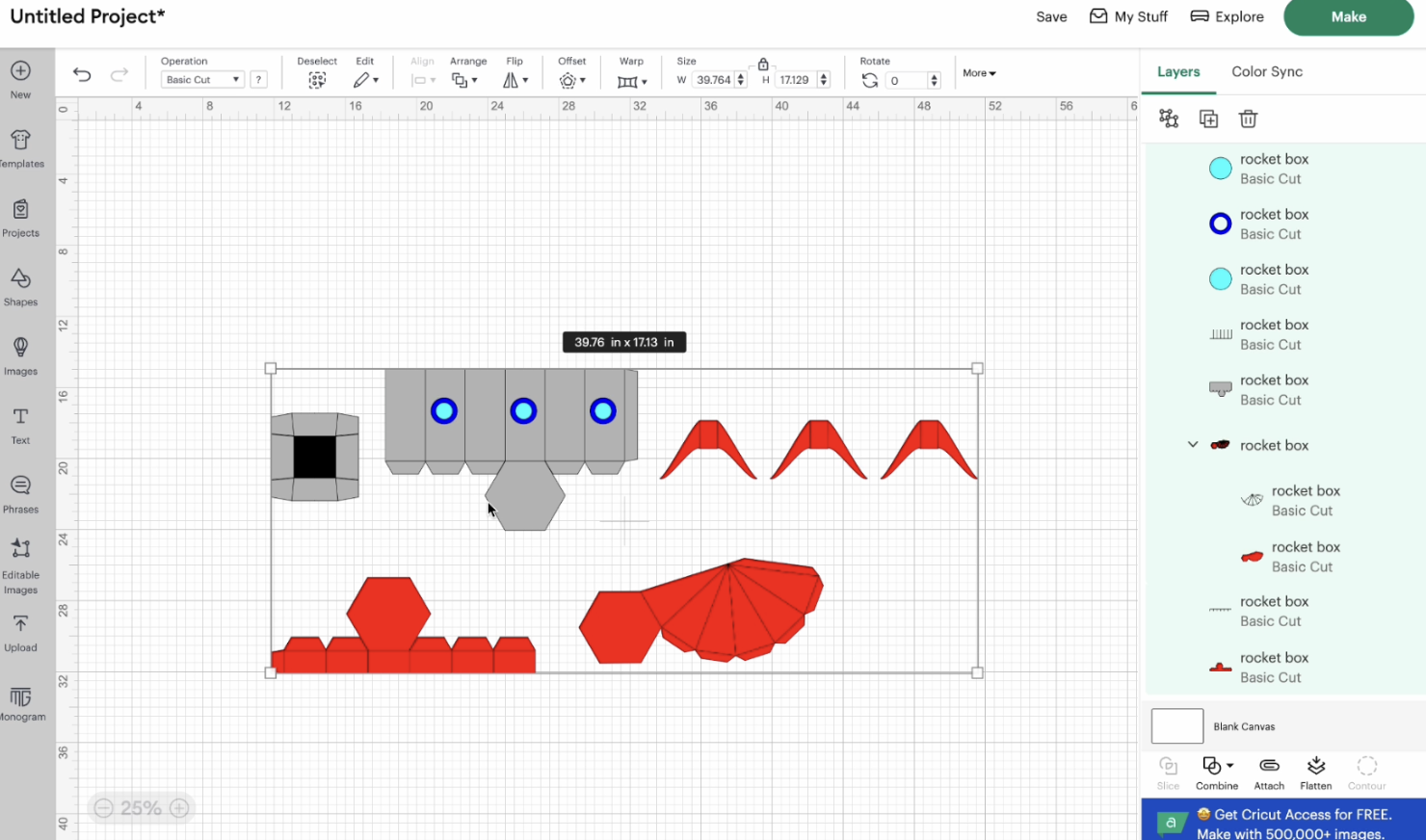Click the Flatten icon
Image resolution: width=1426 pixels, height=840 pixels.
coord(1315,771)
